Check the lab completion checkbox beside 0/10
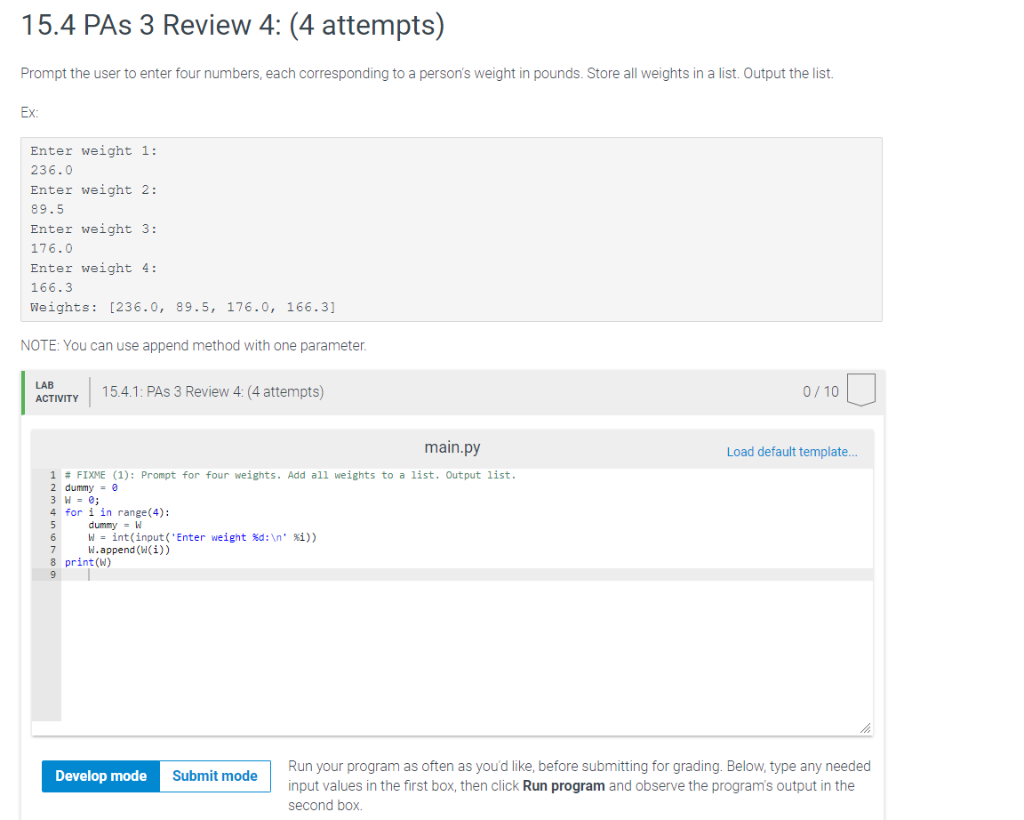Image resolution: width=1024 pixels, height=820 pixels. 862,391
